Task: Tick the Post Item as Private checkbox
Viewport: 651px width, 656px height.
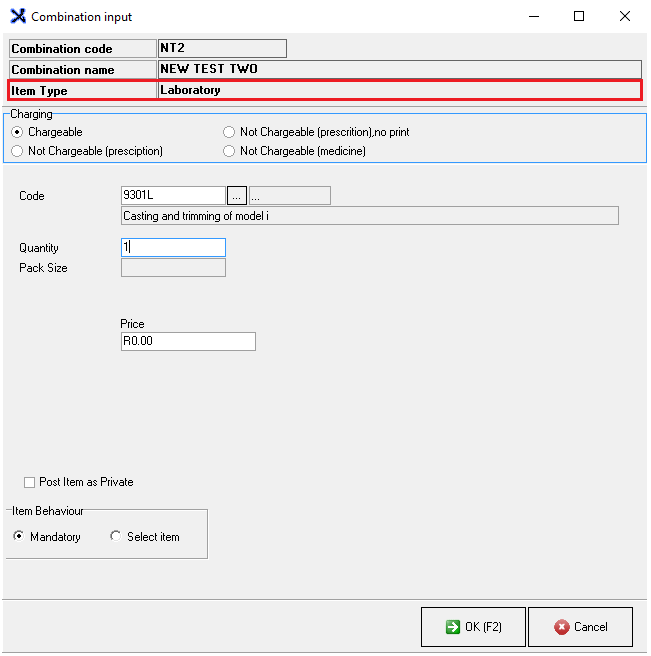Action: [29, 482]
